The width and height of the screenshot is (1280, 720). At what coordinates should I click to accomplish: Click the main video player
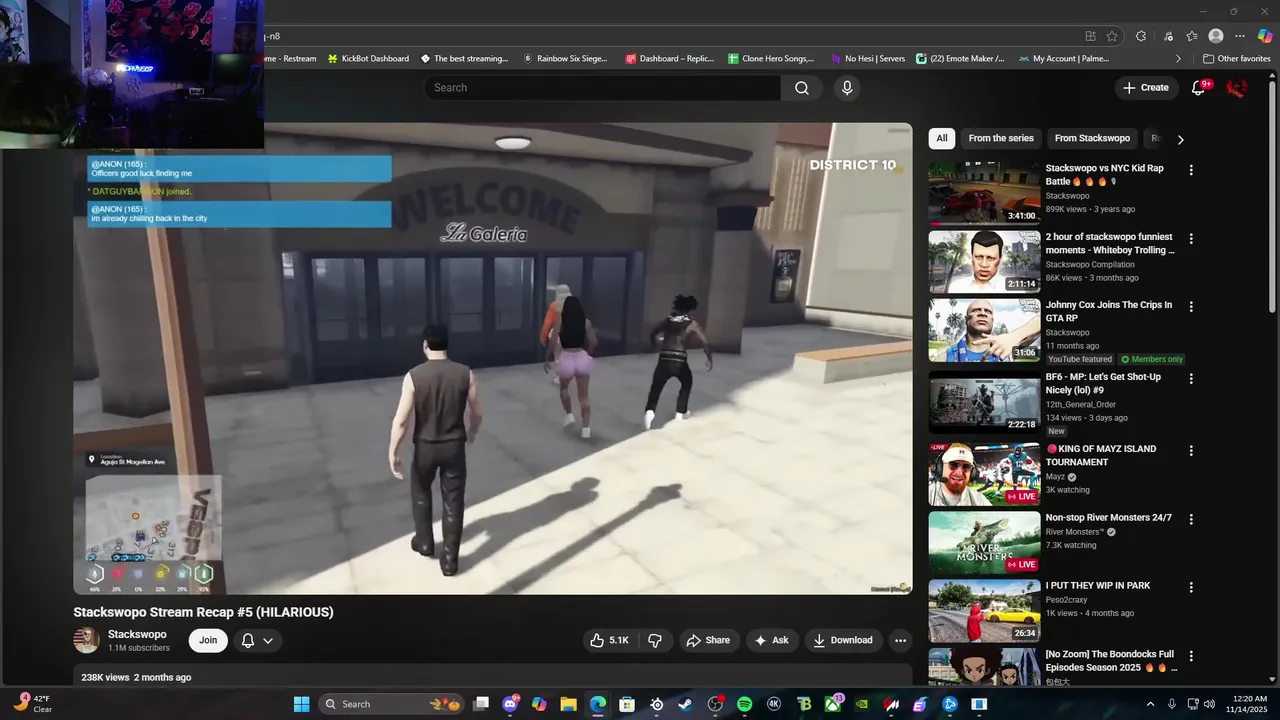click(x=492, y=359)
